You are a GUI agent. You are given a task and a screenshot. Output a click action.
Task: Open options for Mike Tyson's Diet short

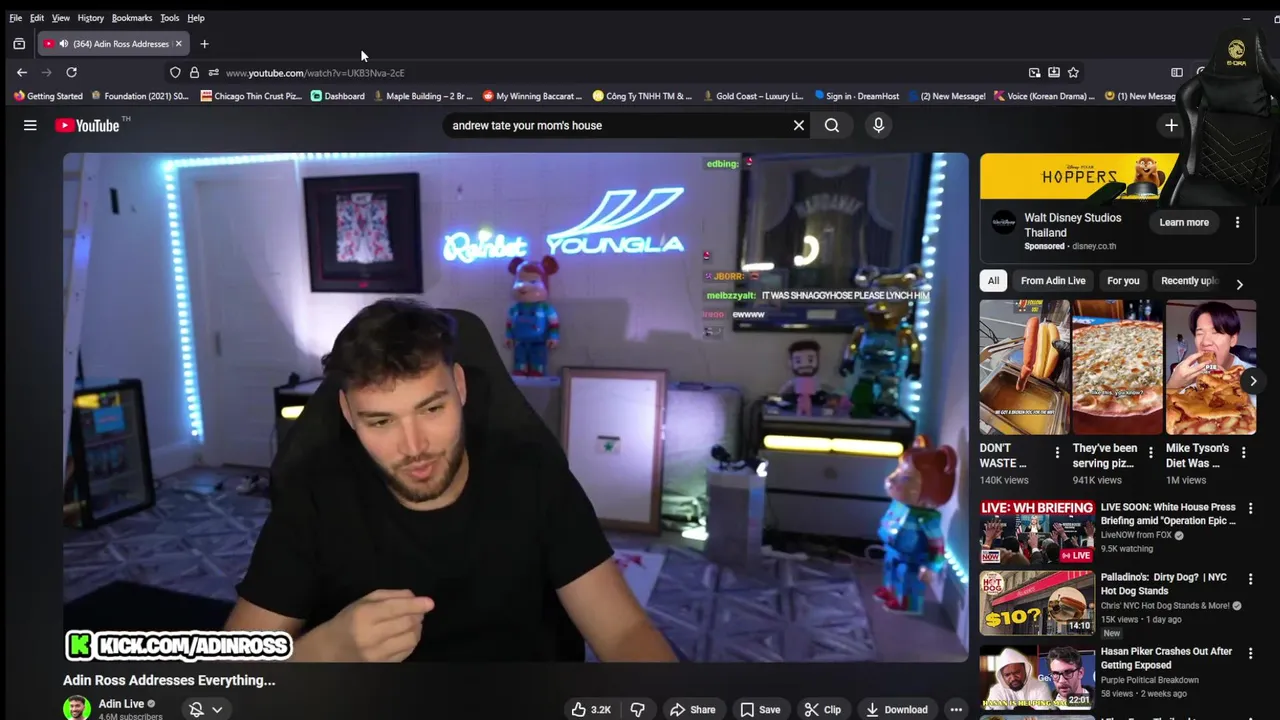point(1243,453)
